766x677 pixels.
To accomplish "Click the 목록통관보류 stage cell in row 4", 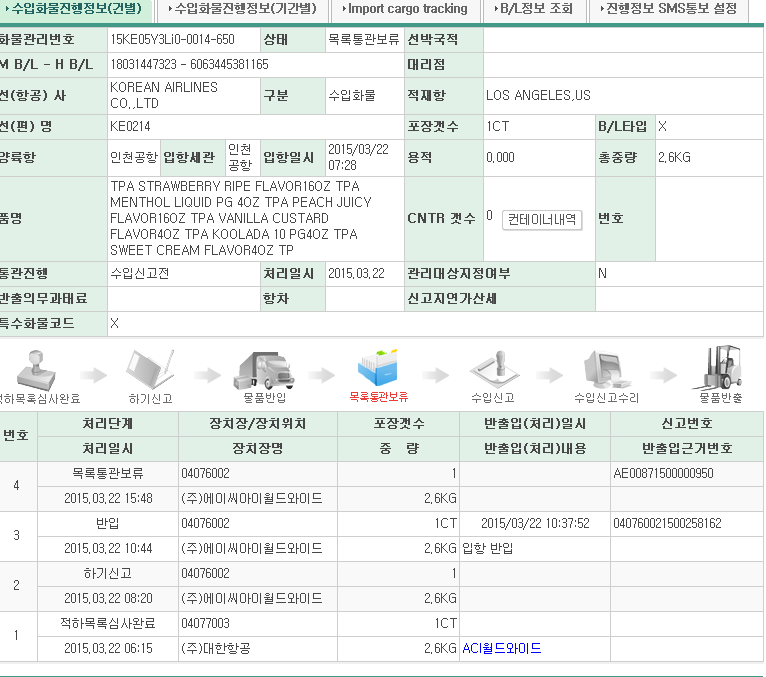I will [x=108, y=473].
